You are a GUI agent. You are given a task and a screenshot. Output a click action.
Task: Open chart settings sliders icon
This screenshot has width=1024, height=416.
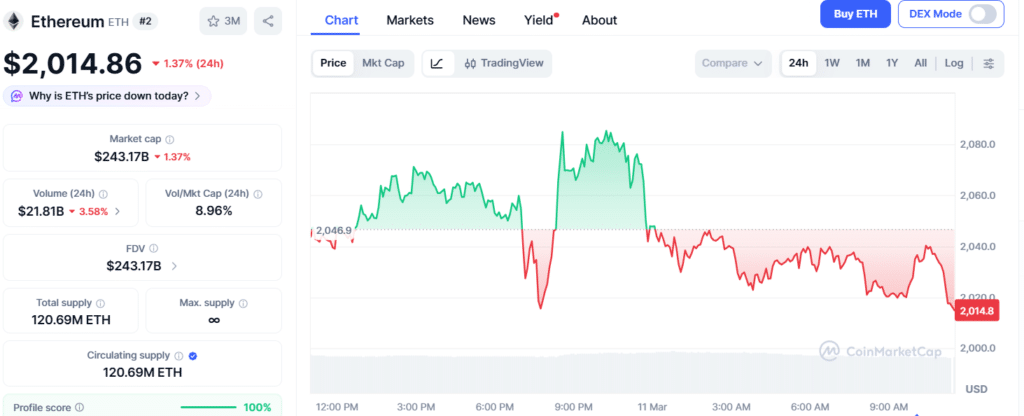point(989,63)
